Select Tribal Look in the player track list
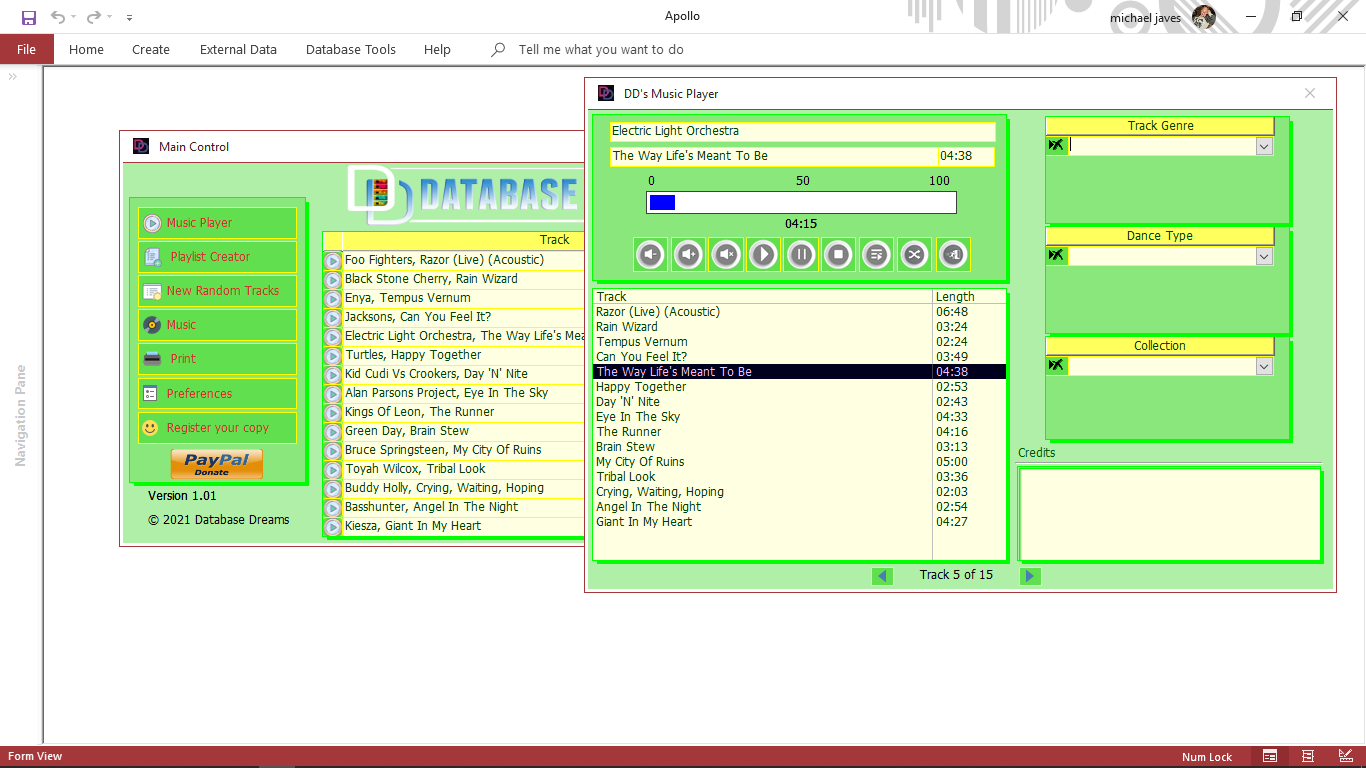Screen dimensions: 1366x768 (800, 477)
